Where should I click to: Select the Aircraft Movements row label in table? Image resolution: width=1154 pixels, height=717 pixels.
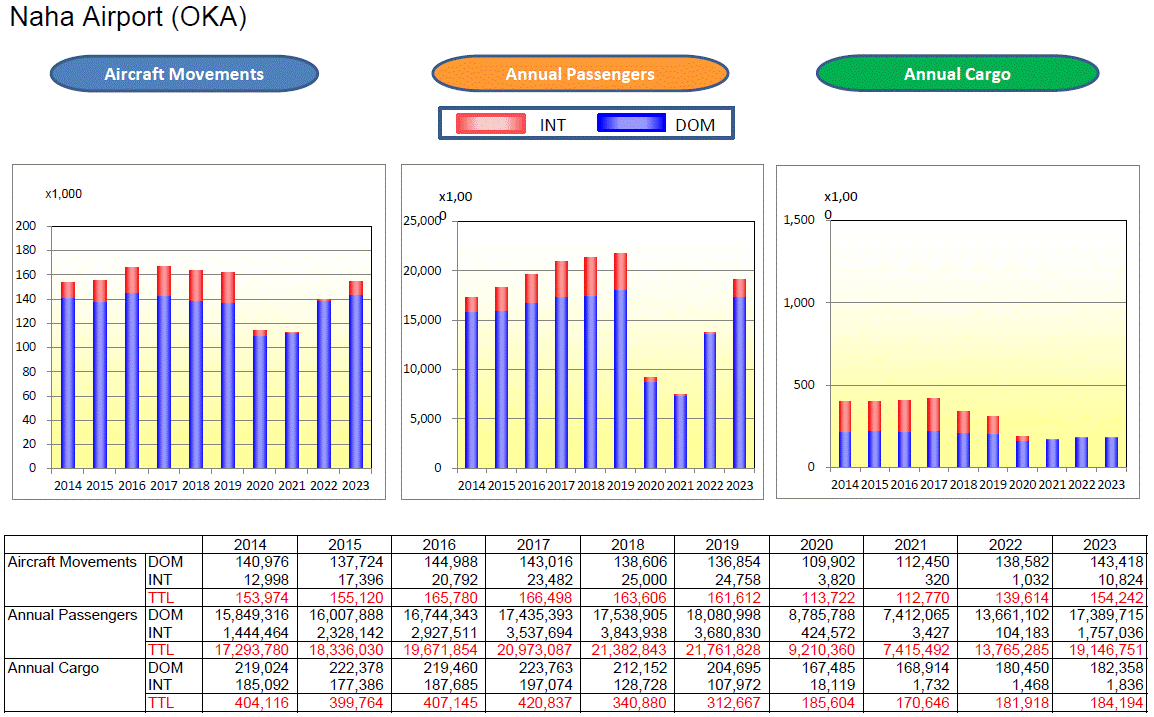[72, 562]
